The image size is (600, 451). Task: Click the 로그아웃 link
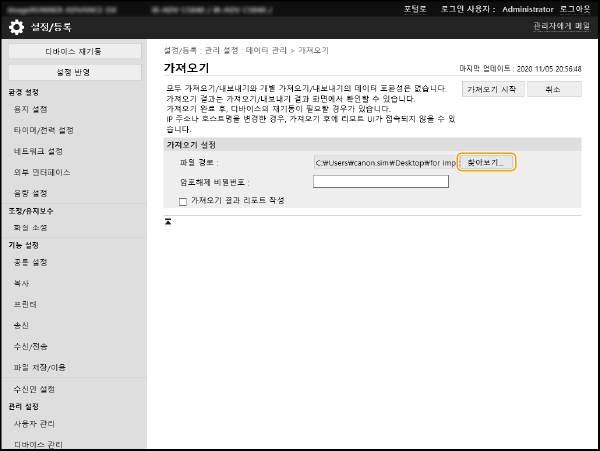(x=574, y=8)
